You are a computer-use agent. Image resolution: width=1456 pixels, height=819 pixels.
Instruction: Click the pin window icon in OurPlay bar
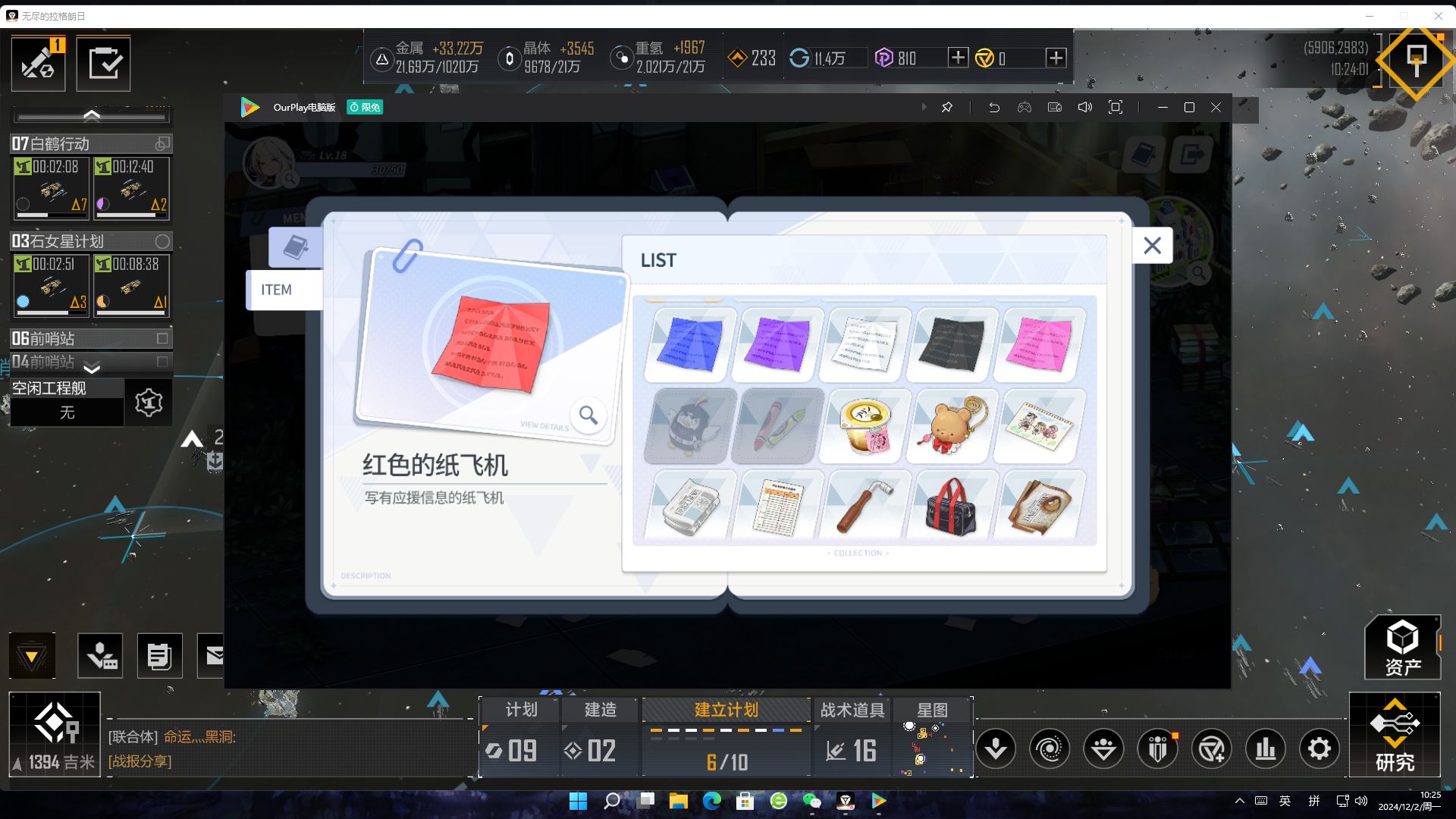tap(947, 108)
